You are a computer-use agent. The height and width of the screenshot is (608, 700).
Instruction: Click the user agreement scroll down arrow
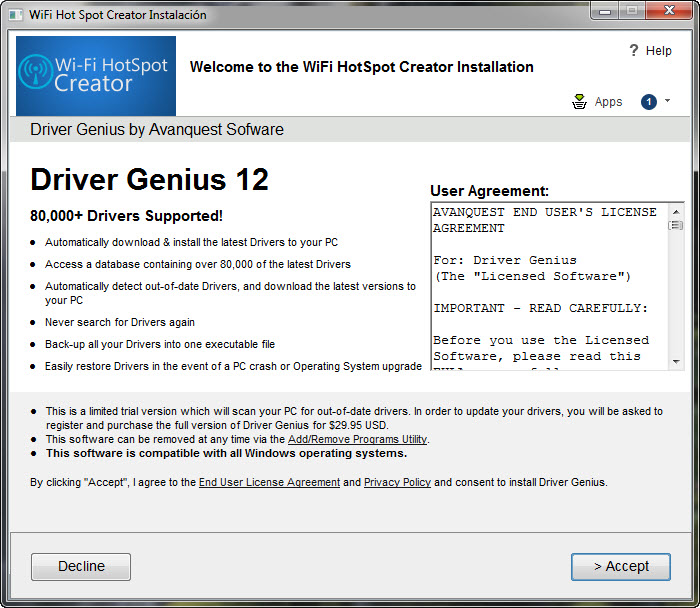pos(676,362)
